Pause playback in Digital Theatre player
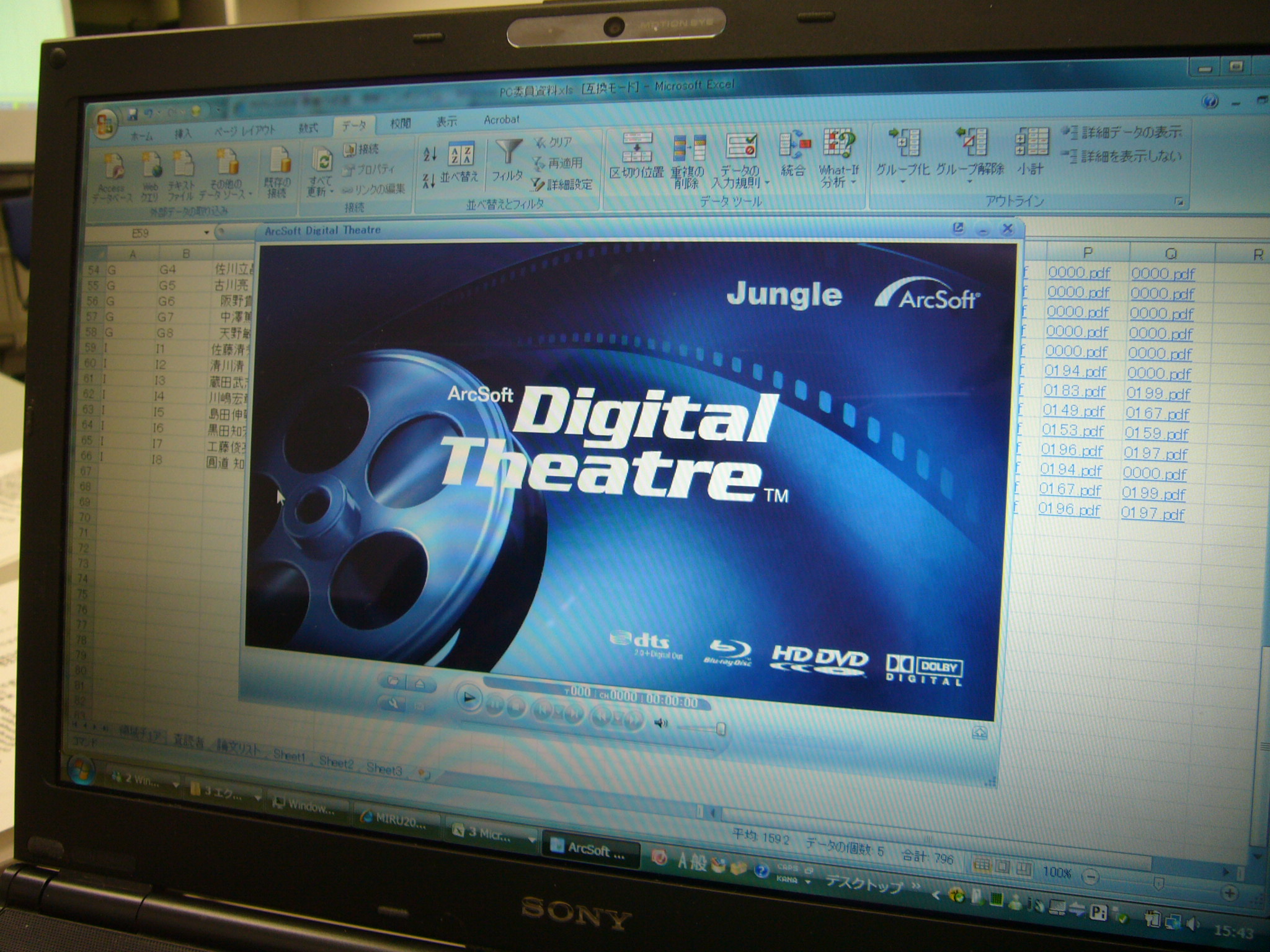 (x=495, y=704)
